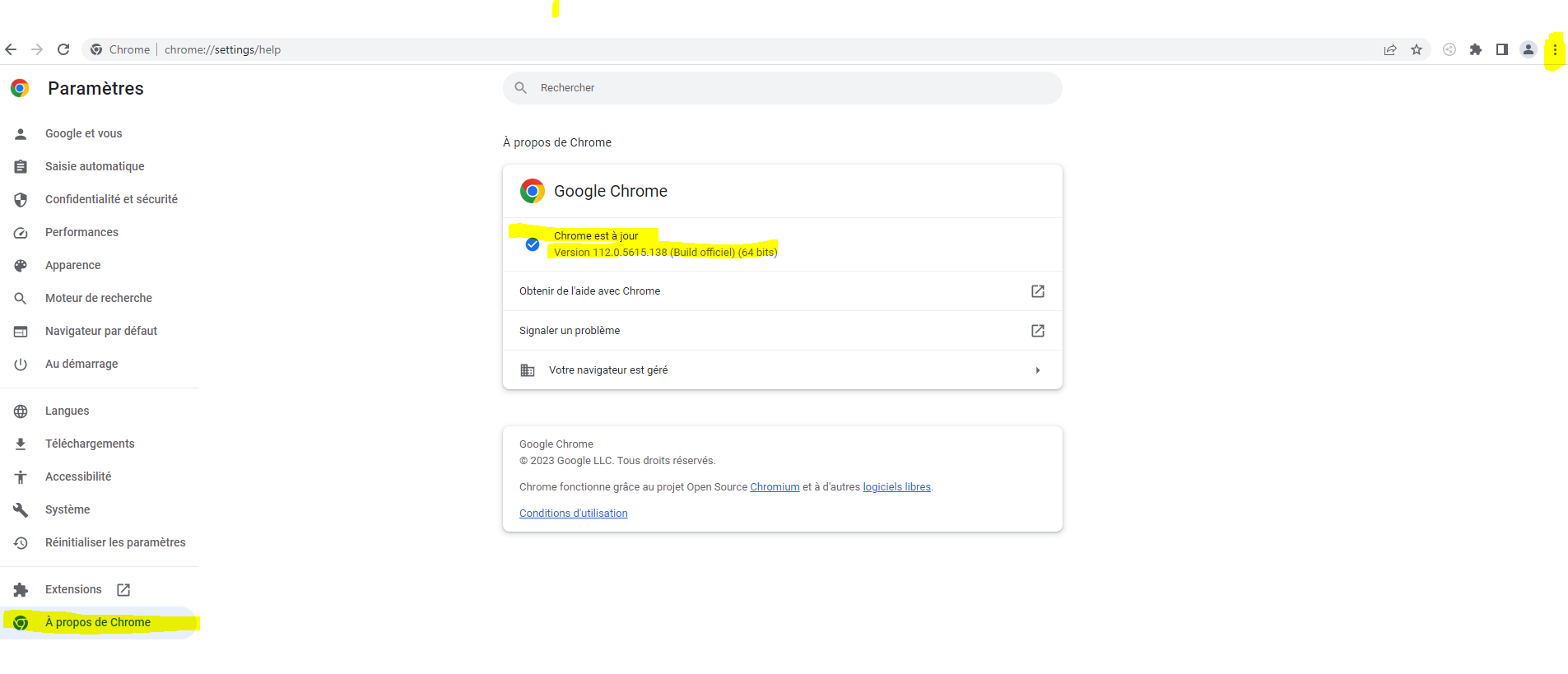This screenshot has height=674, width=1568.
Task: Open 'Moteur de recherche' settings
Action: click(x=98, y=298)
